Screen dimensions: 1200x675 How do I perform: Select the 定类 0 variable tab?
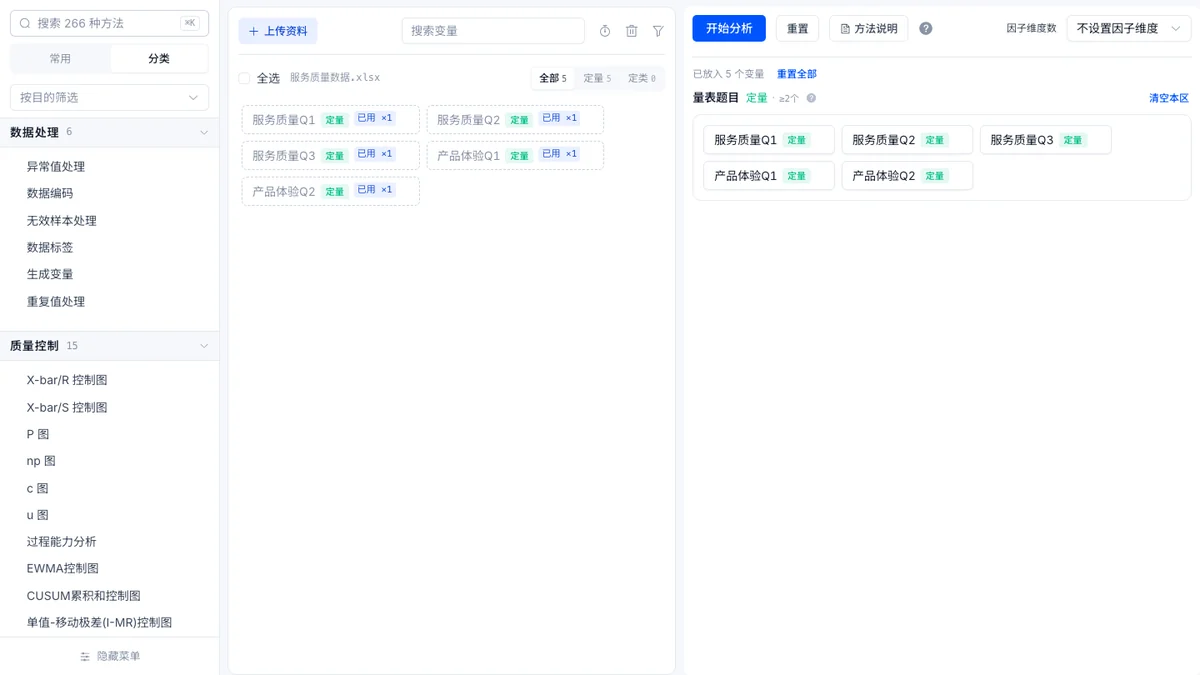tap(642, 78)
